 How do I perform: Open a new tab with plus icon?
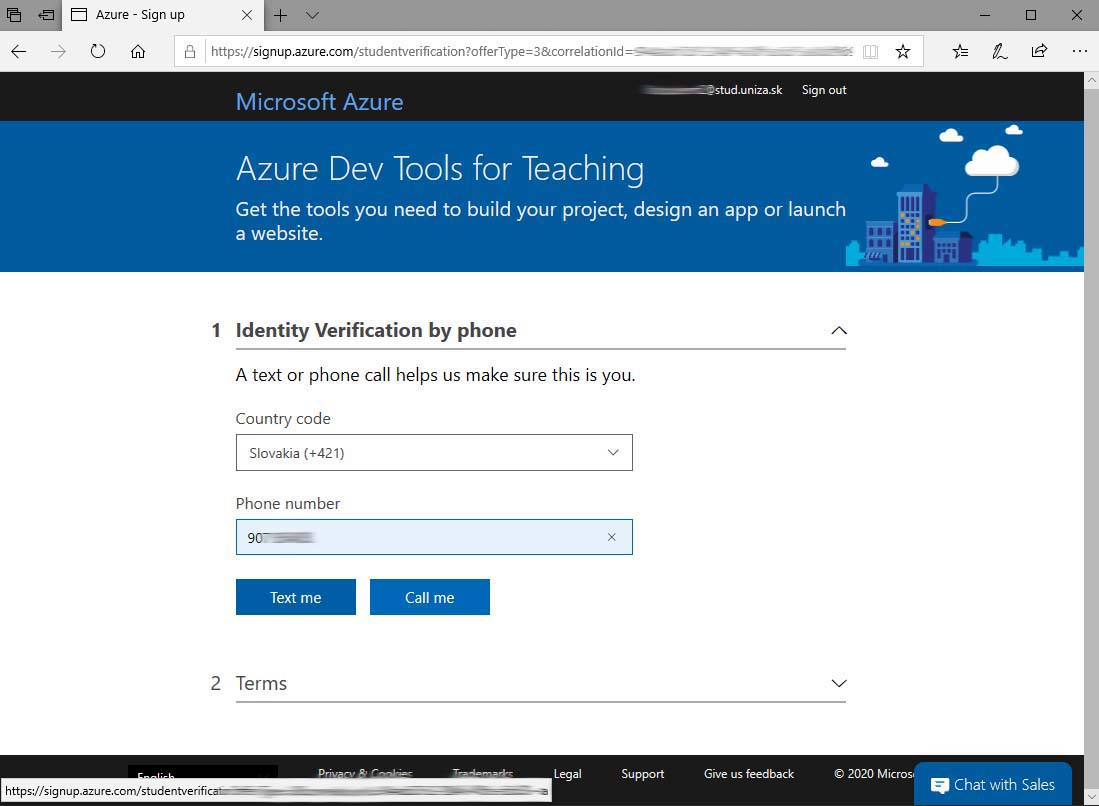tap(280, 15)
